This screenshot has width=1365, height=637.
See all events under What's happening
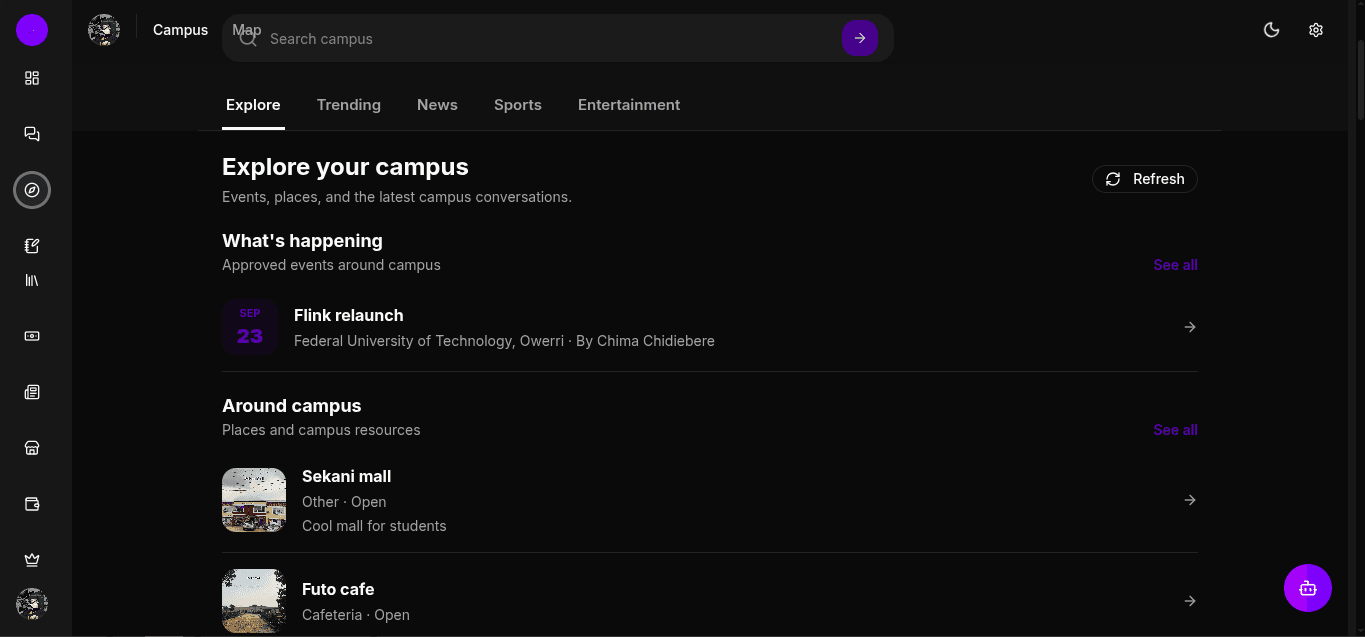pos(1175,265)
